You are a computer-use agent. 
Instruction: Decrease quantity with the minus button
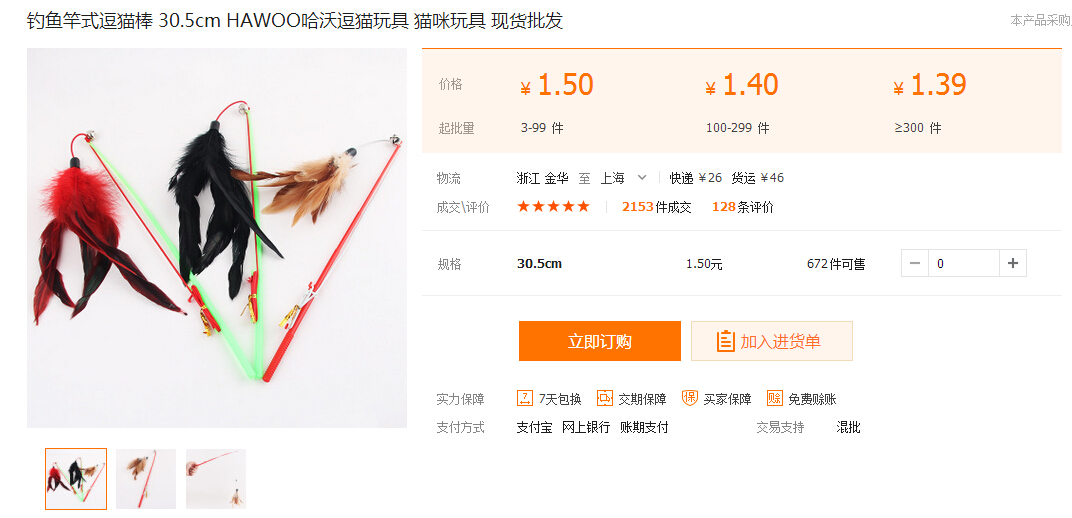[915, 263]
